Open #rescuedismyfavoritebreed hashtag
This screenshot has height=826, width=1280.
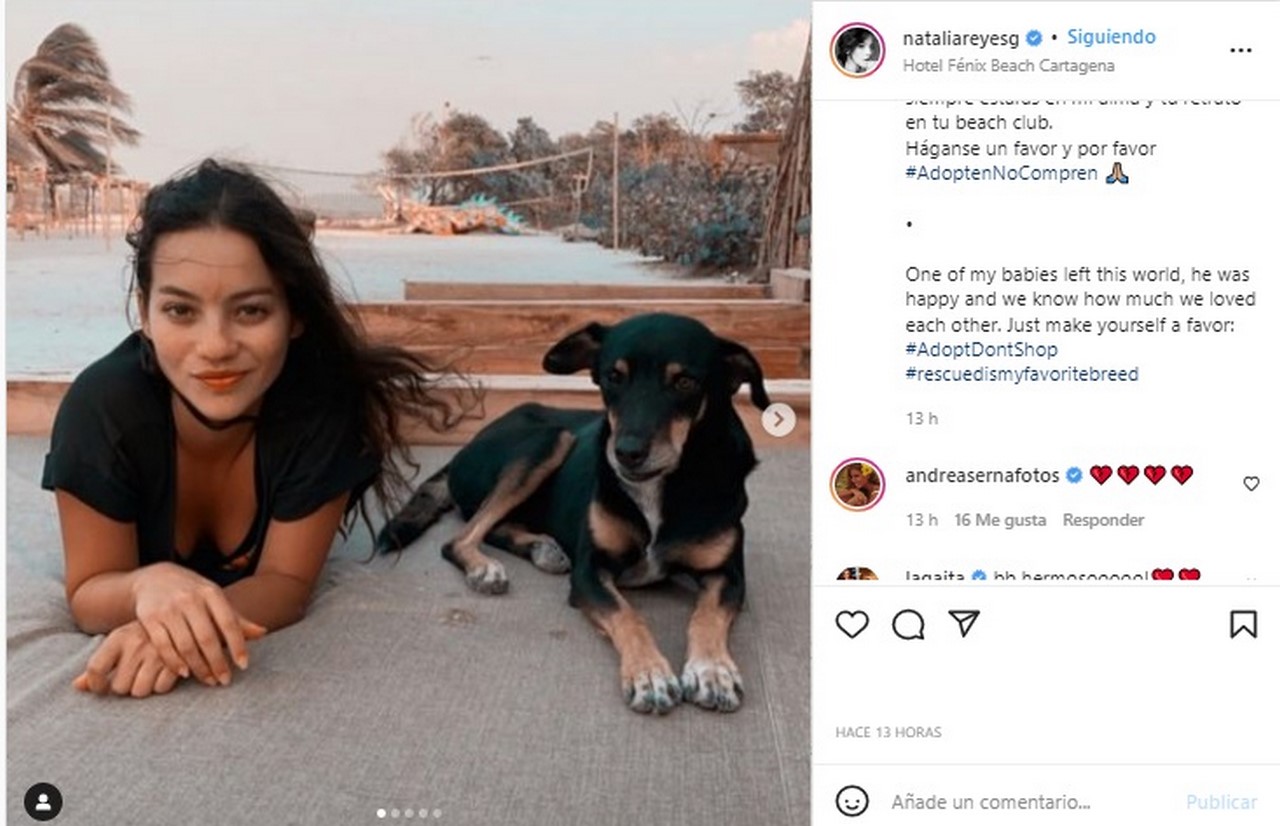[x=1021, y=374]
